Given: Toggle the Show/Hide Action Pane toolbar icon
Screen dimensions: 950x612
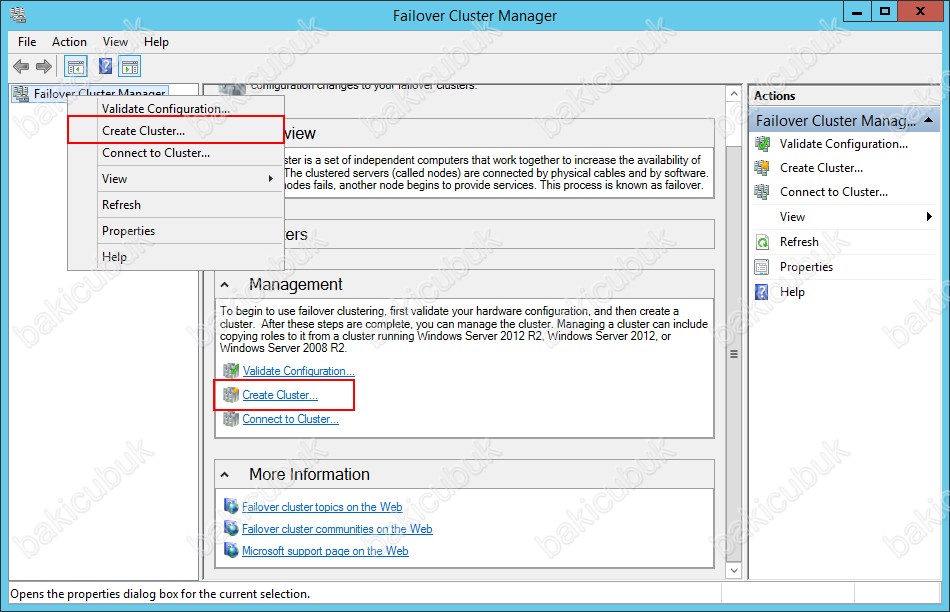Looking at the screenshot, I should tap(130, 67).
